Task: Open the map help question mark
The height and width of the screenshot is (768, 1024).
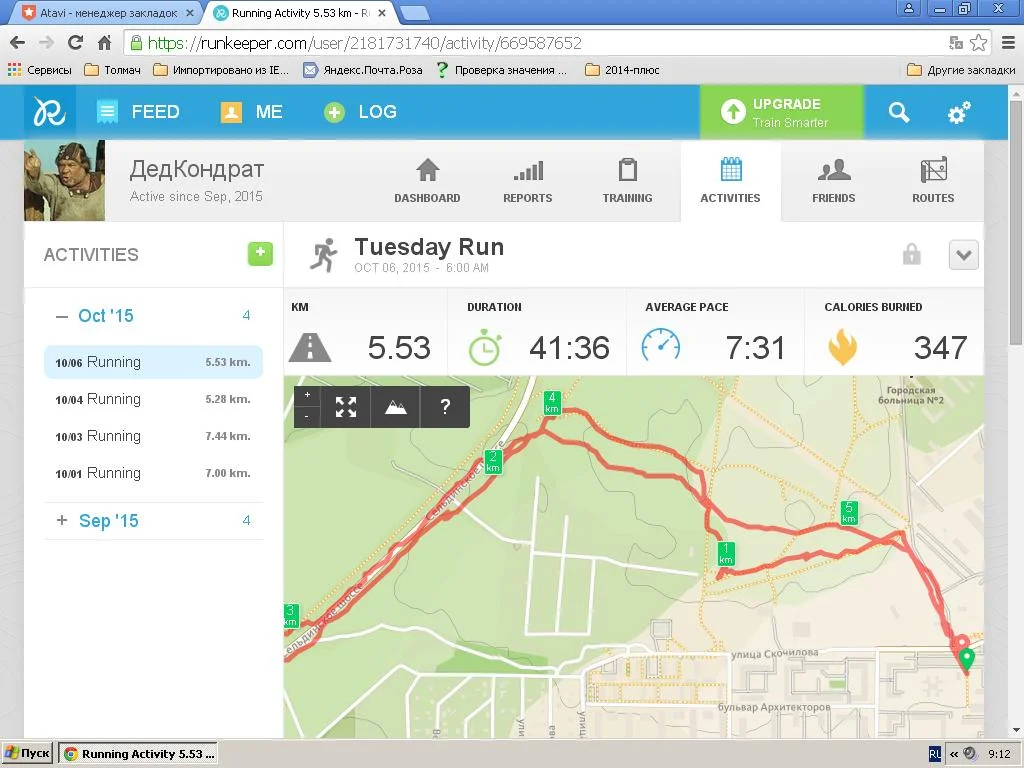Action: coord(445,407)
